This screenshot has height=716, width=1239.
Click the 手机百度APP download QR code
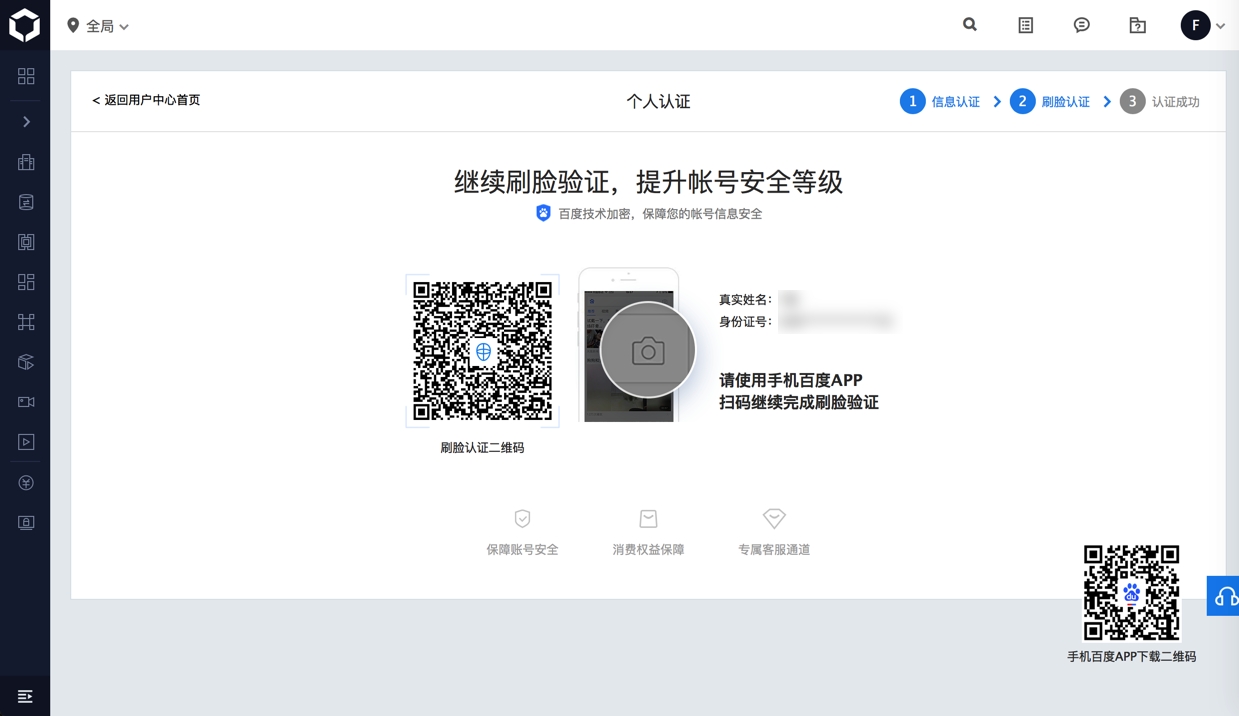point(1132,592)
